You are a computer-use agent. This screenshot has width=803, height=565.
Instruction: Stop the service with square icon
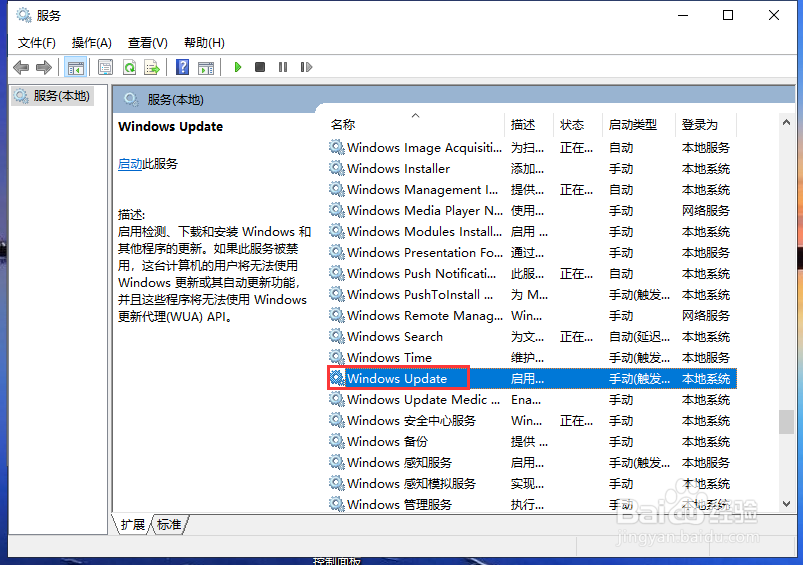point(260,67)
